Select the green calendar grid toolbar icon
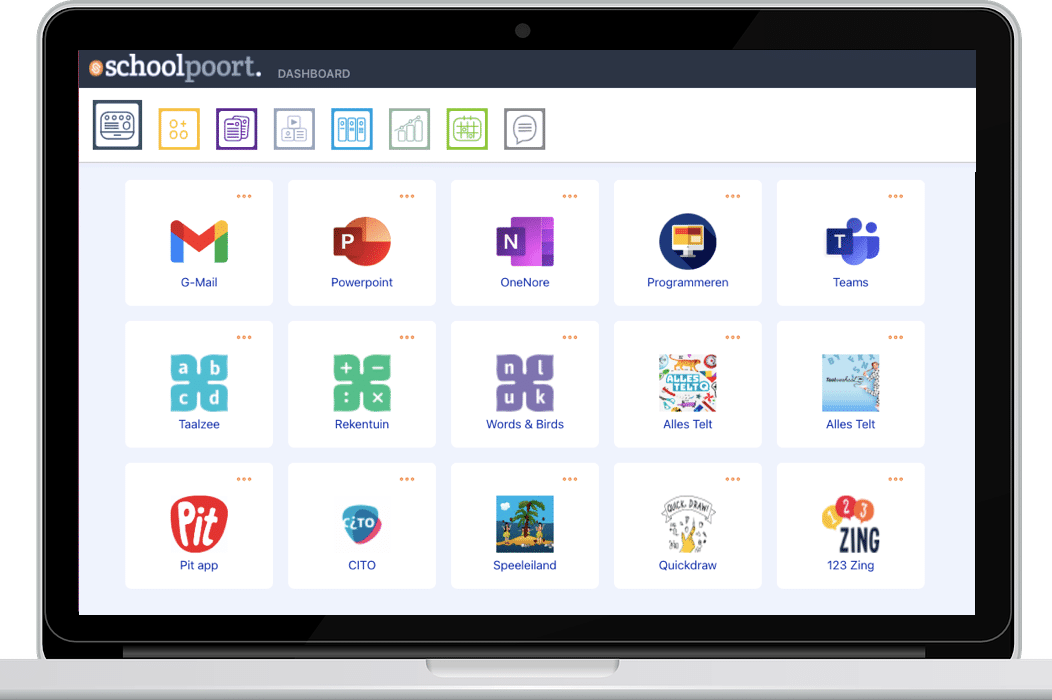1052x700 pixels. coord(467,129)
